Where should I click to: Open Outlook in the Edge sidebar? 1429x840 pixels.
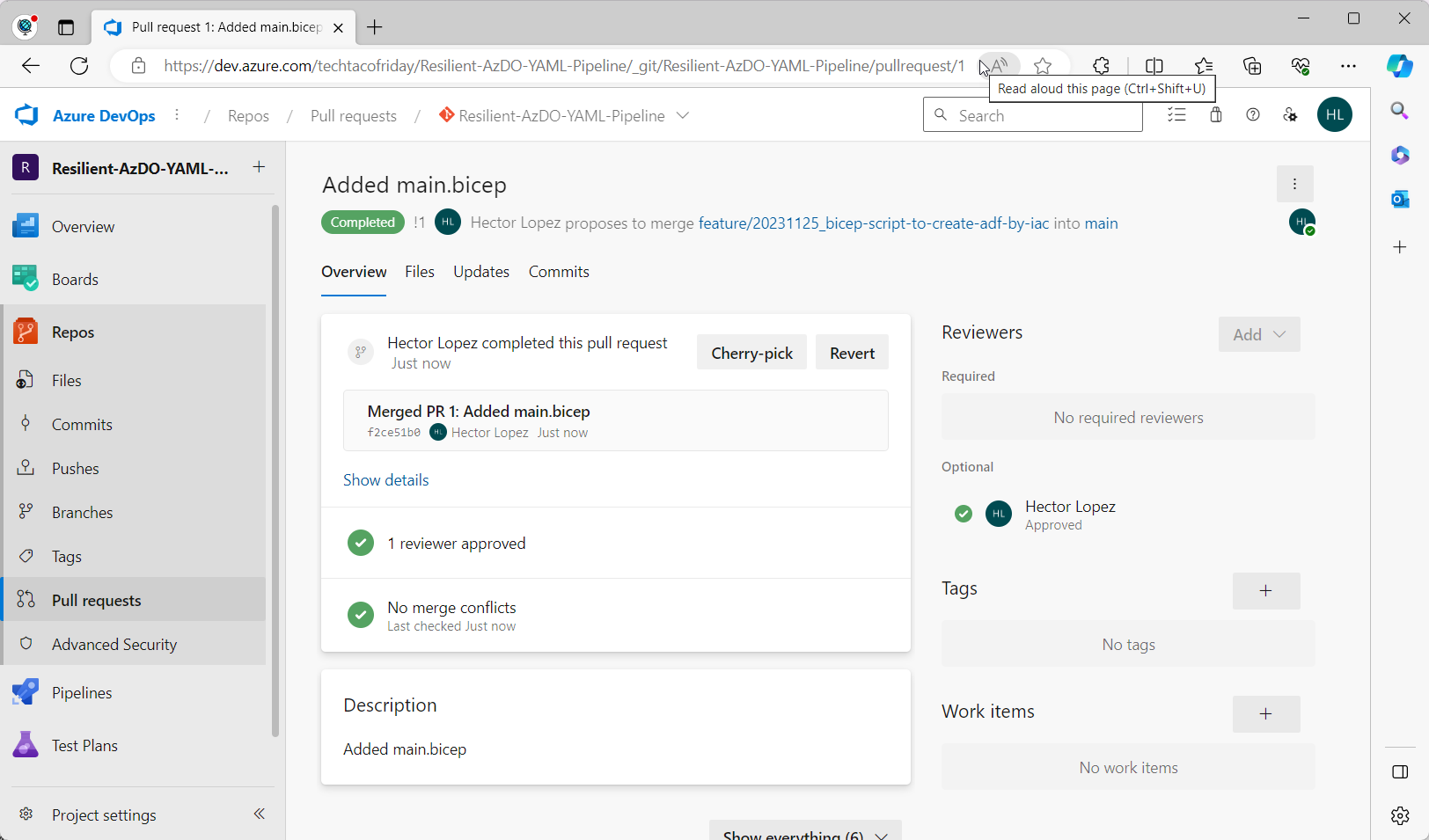pyautogui.click(x=1400, y=200)
